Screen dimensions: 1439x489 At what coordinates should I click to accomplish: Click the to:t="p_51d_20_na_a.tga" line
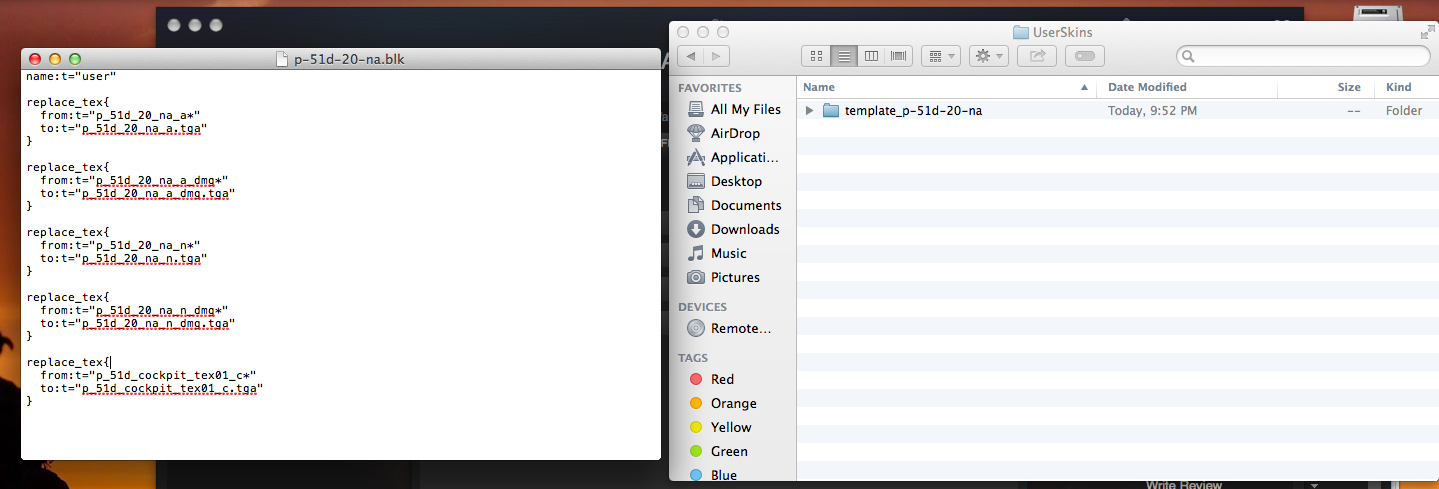point(124,128)
